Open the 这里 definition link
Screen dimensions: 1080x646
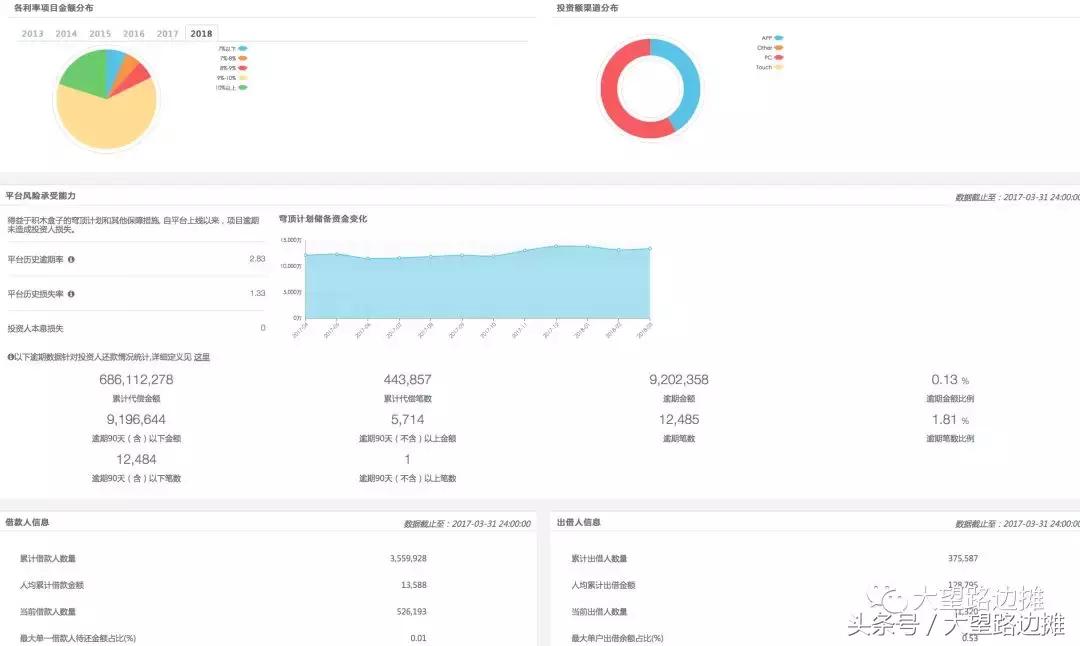[201, 357]
